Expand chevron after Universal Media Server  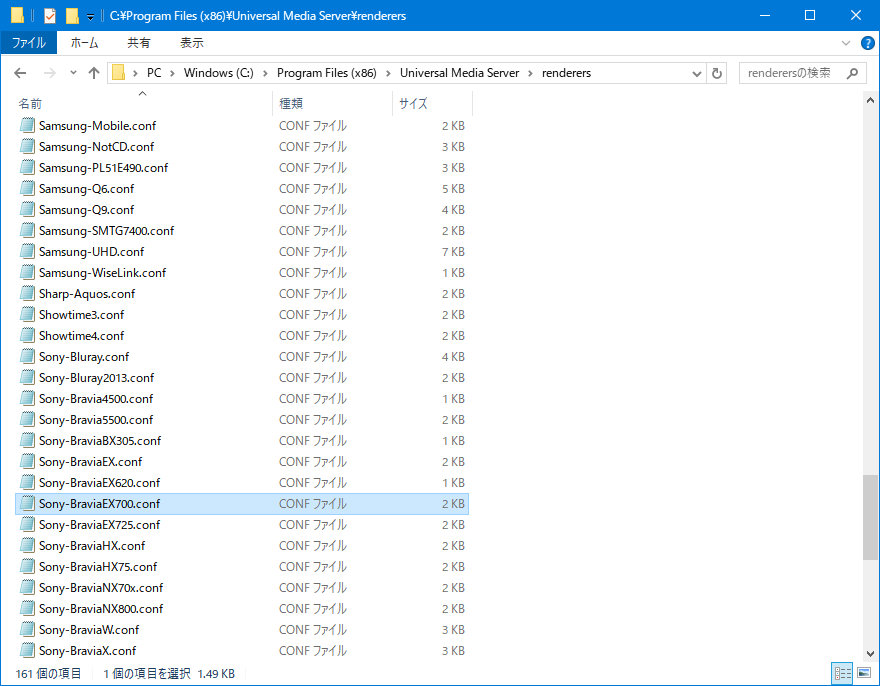[x=530, y=74]
